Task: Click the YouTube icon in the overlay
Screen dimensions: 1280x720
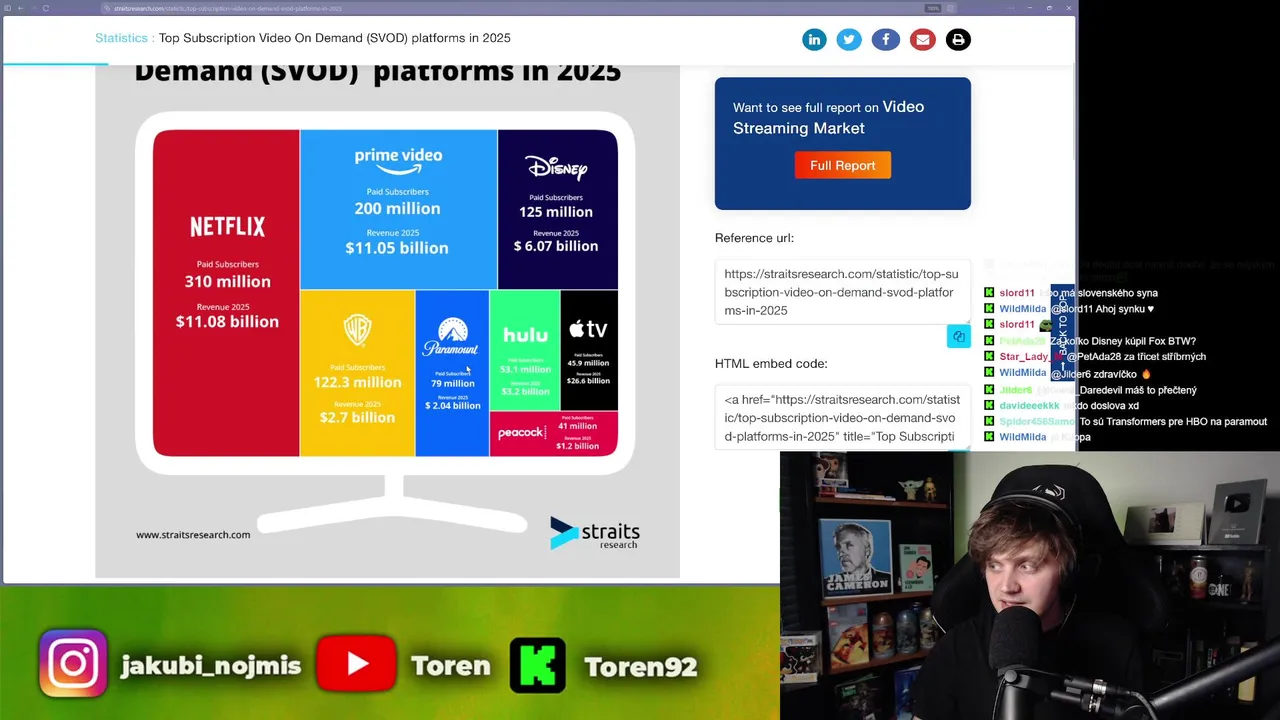Action: 356,664
